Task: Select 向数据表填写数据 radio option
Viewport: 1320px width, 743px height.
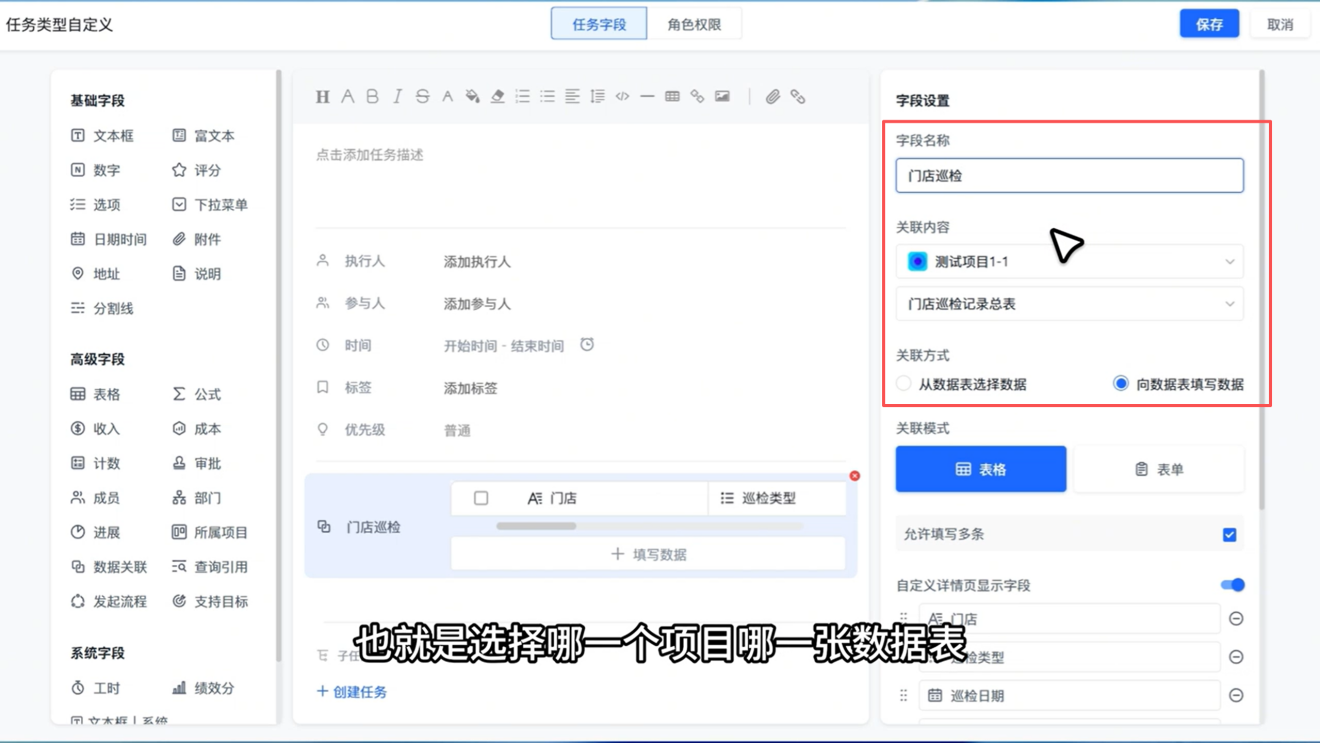Action: (1178, 384)
